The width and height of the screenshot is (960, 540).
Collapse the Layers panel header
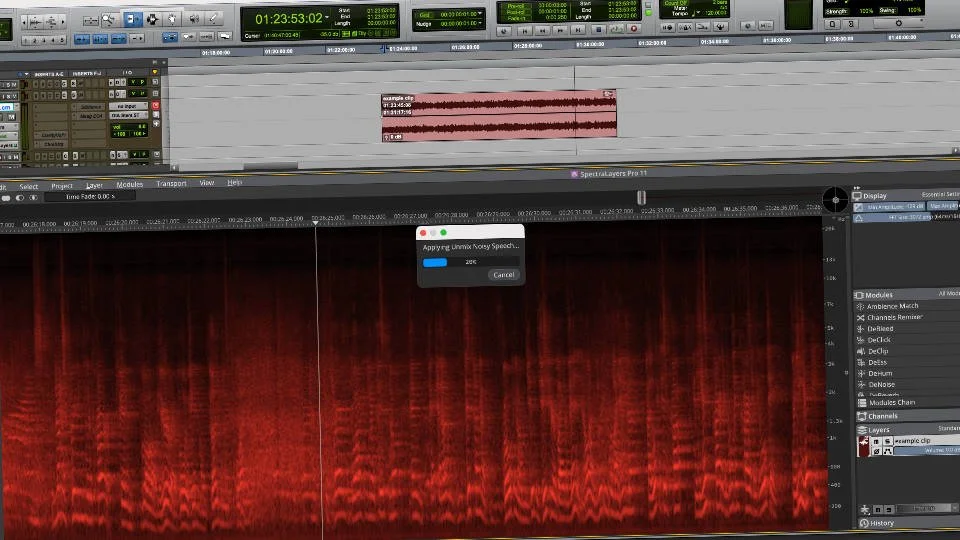pos(907,429)
